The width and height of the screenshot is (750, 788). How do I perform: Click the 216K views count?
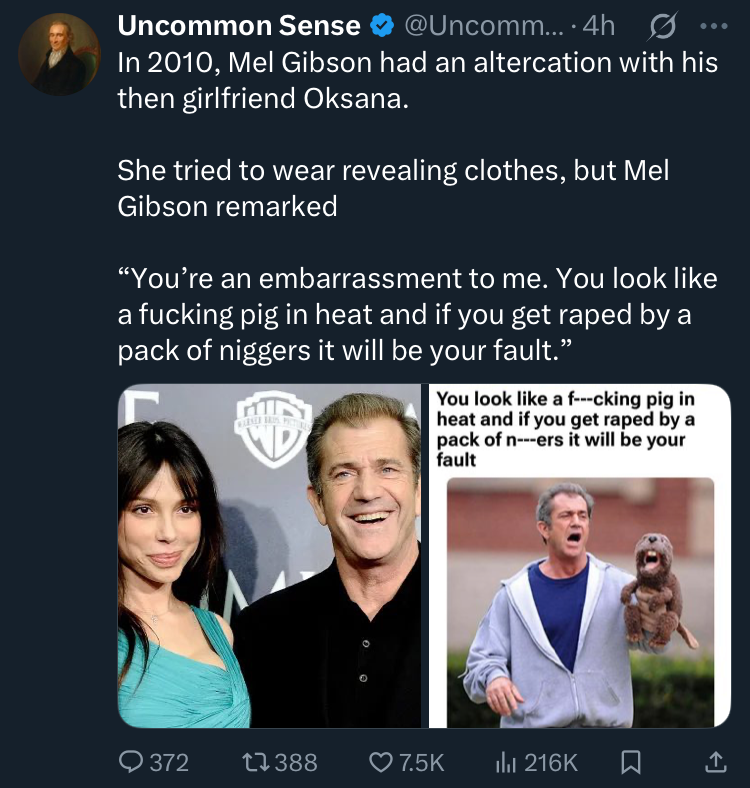(551, 762)
